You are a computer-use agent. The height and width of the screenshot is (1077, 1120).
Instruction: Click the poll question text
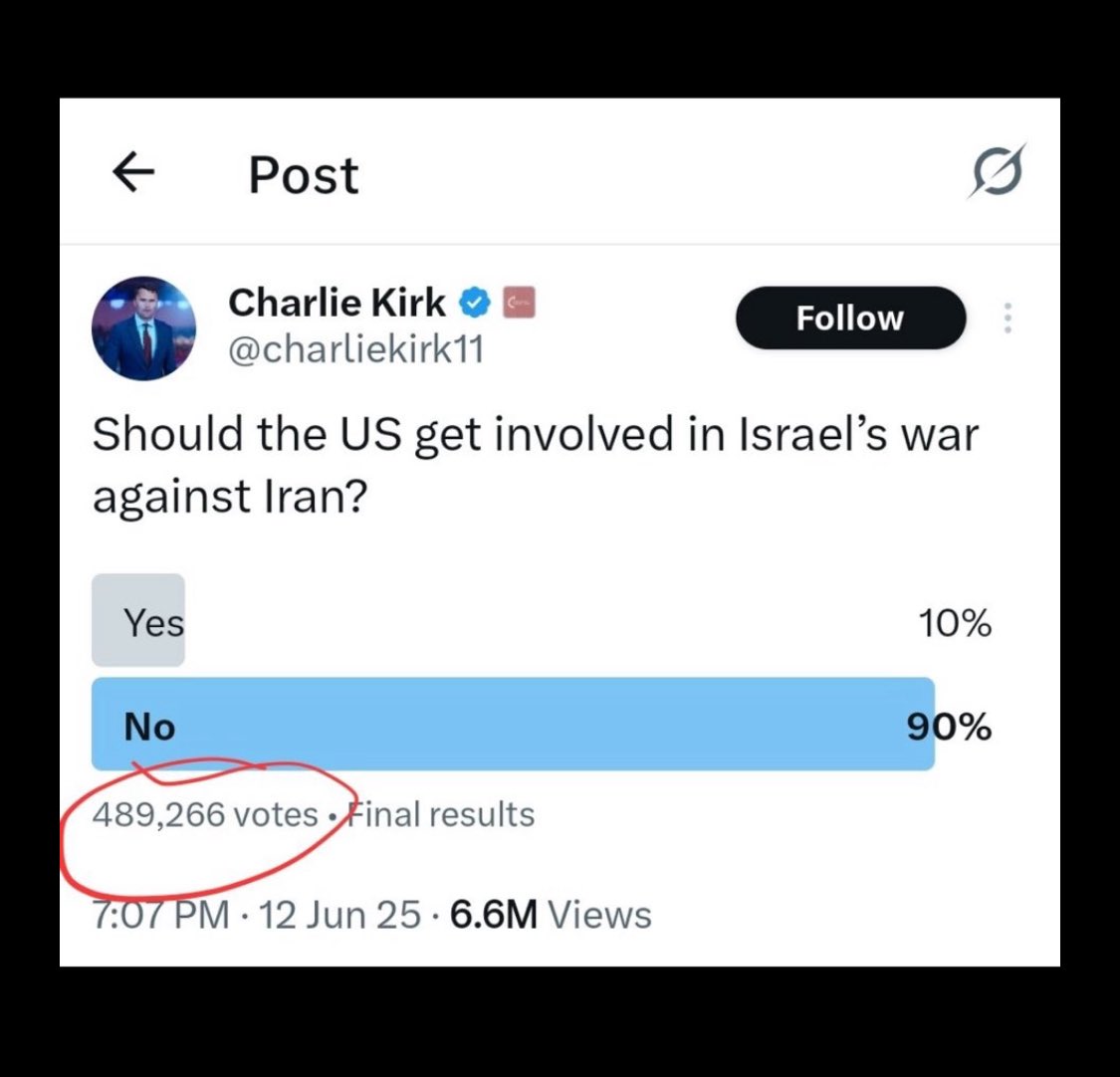click(535, 465)
